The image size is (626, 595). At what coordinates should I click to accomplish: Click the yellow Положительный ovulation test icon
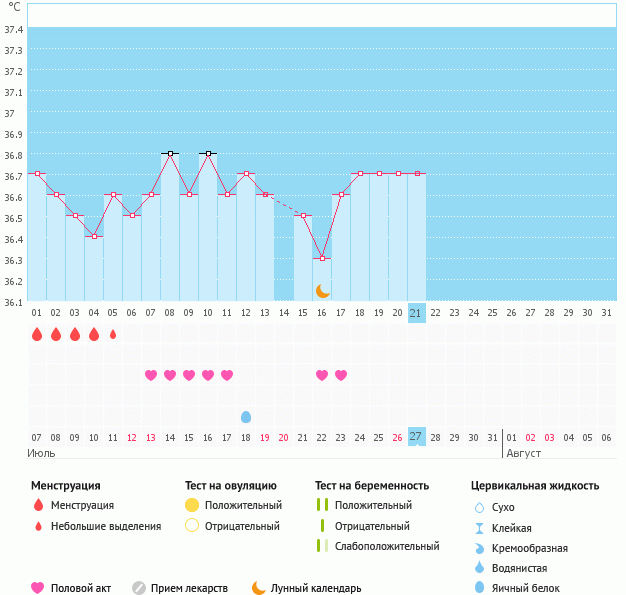click(x=192, y=506)
